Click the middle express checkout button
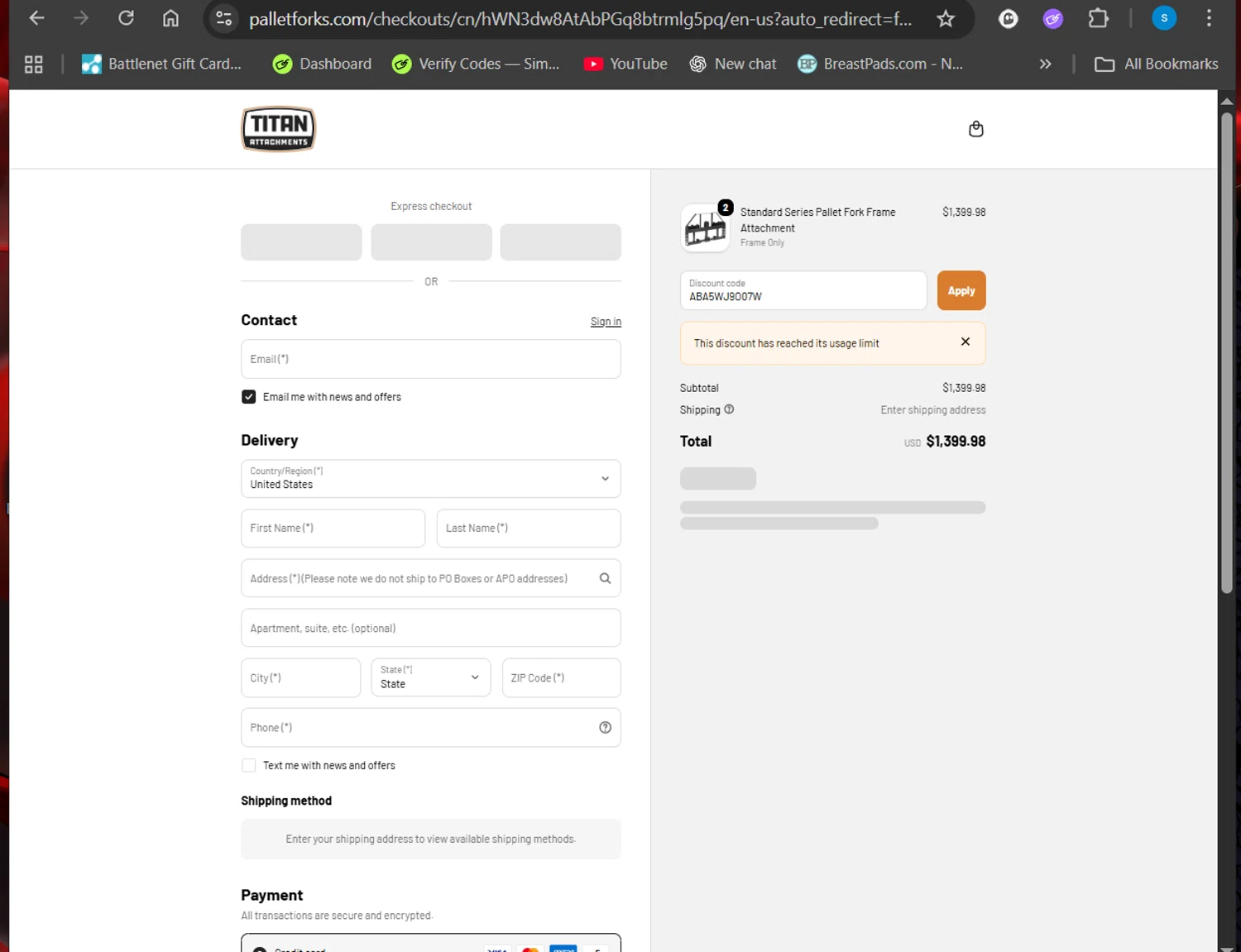Screen dimensions: 1241x952 pos(431,242)
